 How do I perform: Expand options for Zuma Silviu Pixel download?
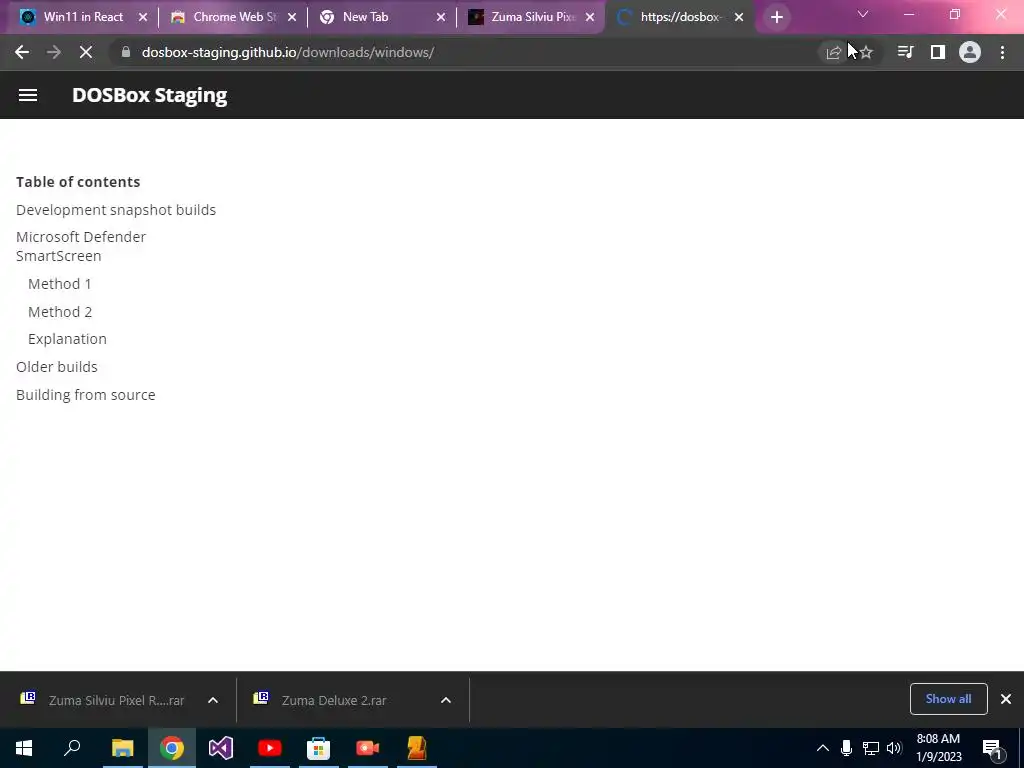[x=213, y=700]
